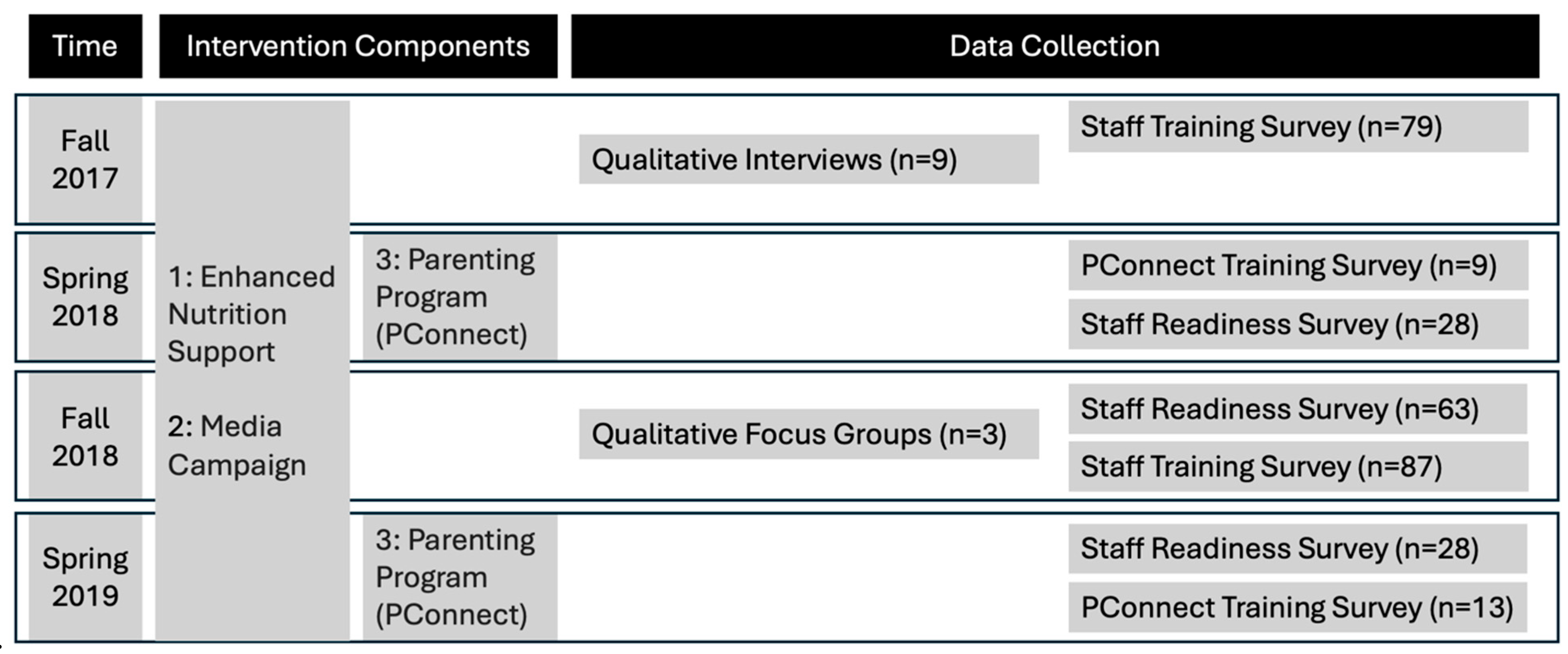The height and width of the screenshot is (654, 1568).
Task: Click the Media Campaign component text
Action: click(x=237, y=445)
